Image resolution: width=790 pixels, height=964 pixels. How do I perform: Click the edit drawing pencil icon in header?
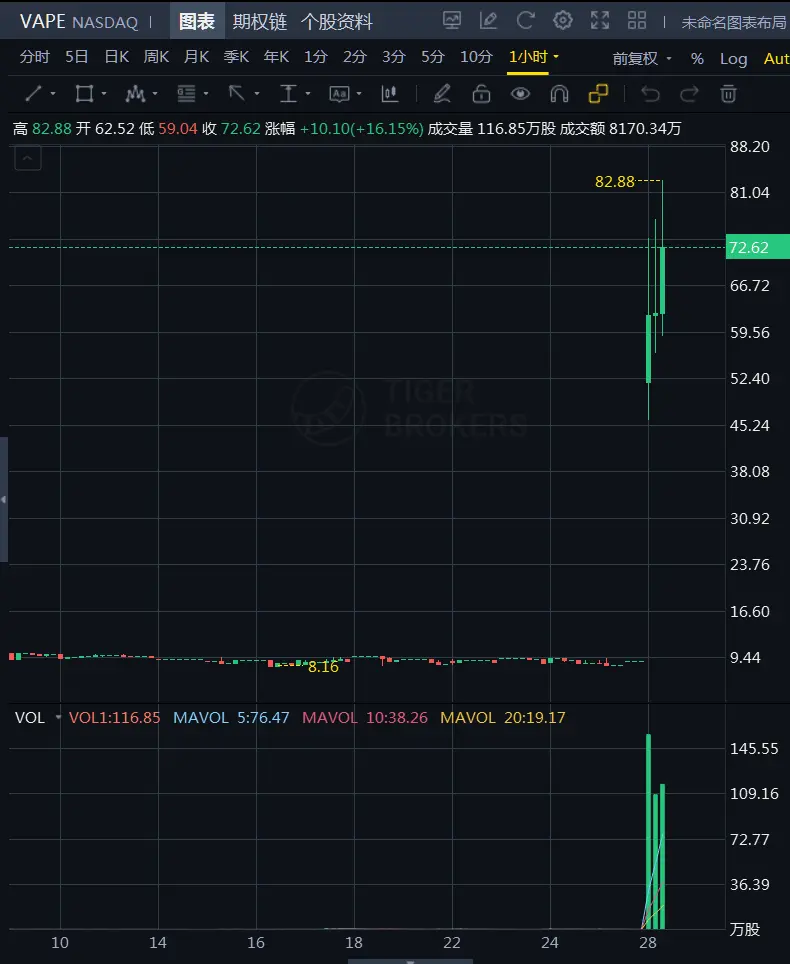click(488, 21)
